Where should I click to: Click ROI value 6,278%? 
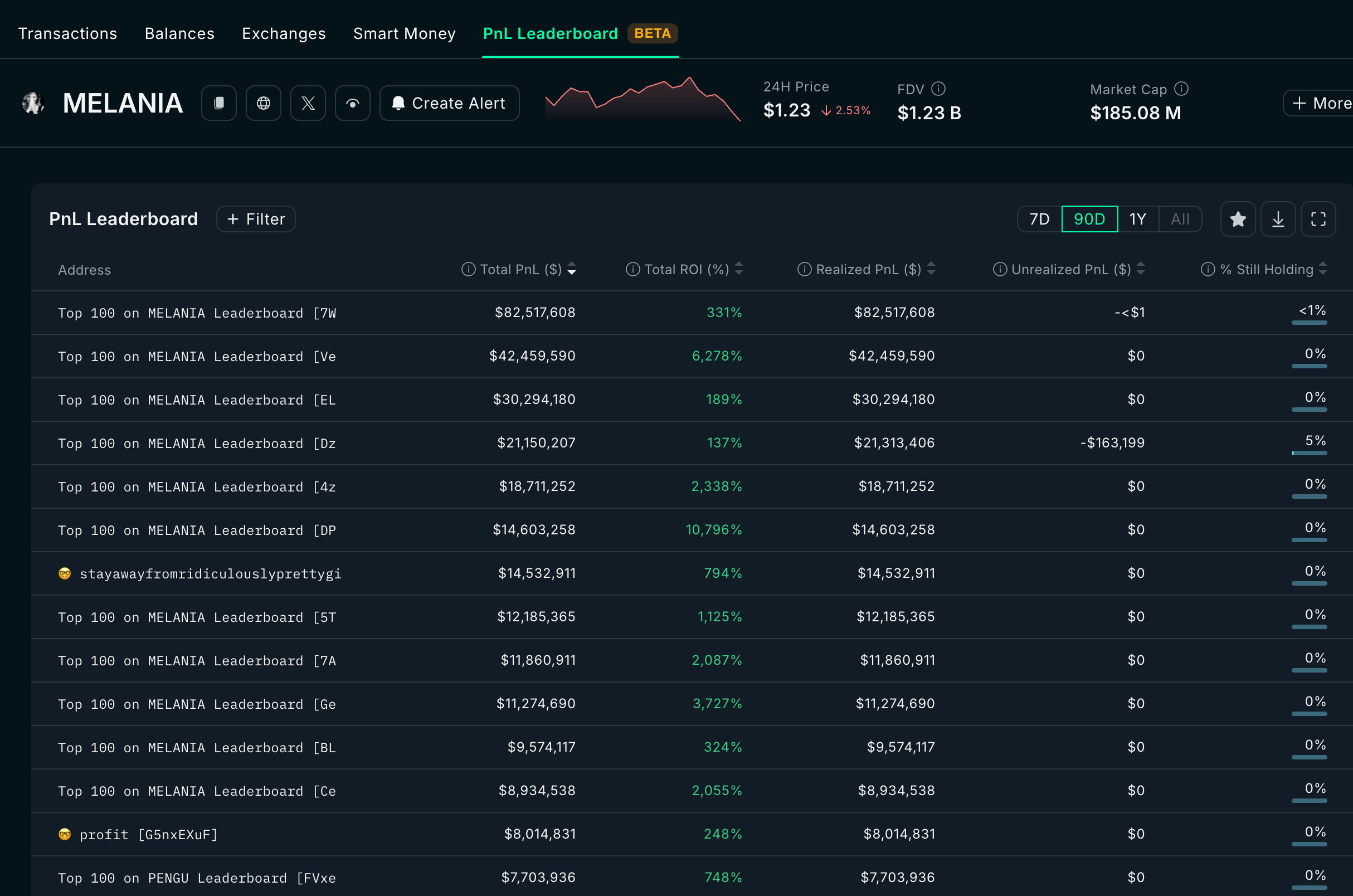(717, 356)
